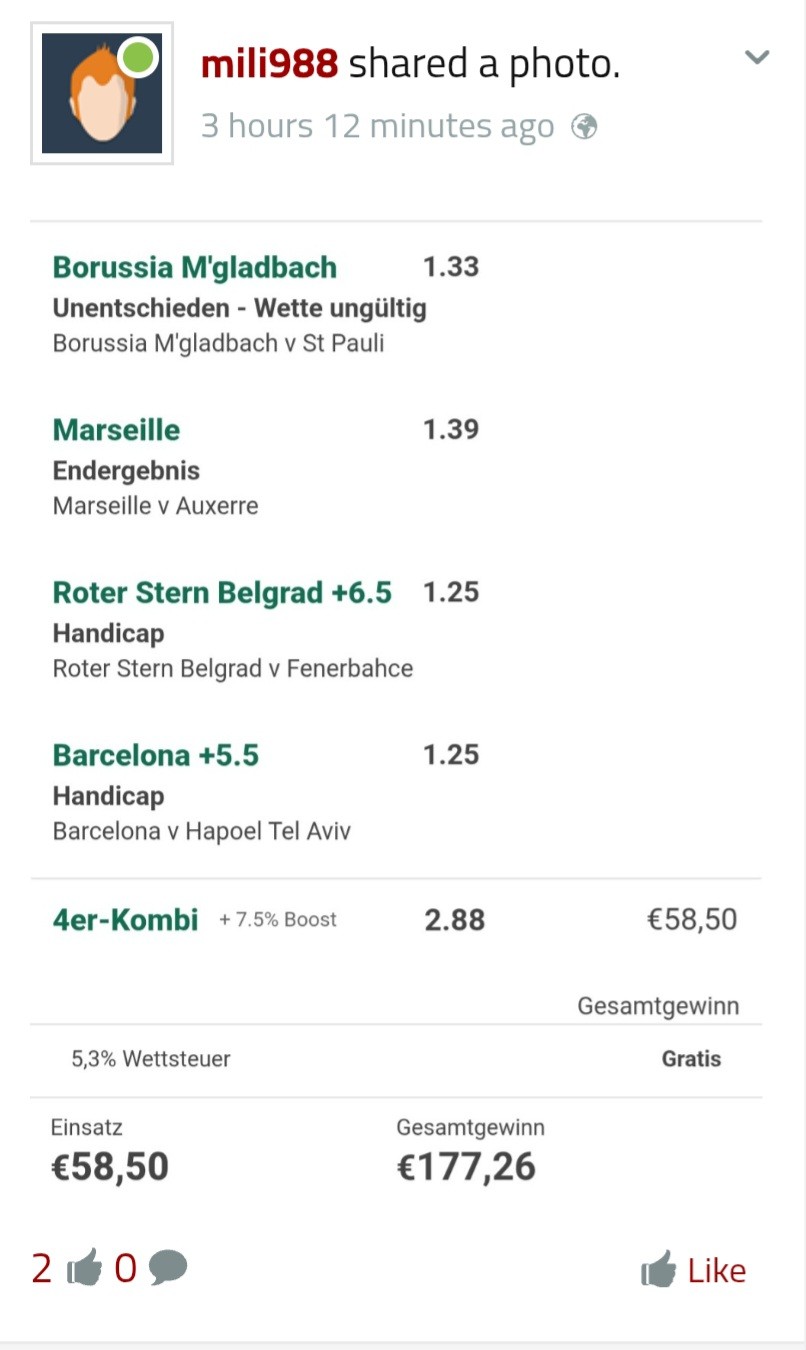View the 0 comments count
This screenshot has width=806, height=1350.
click(x=125, y=1269)
